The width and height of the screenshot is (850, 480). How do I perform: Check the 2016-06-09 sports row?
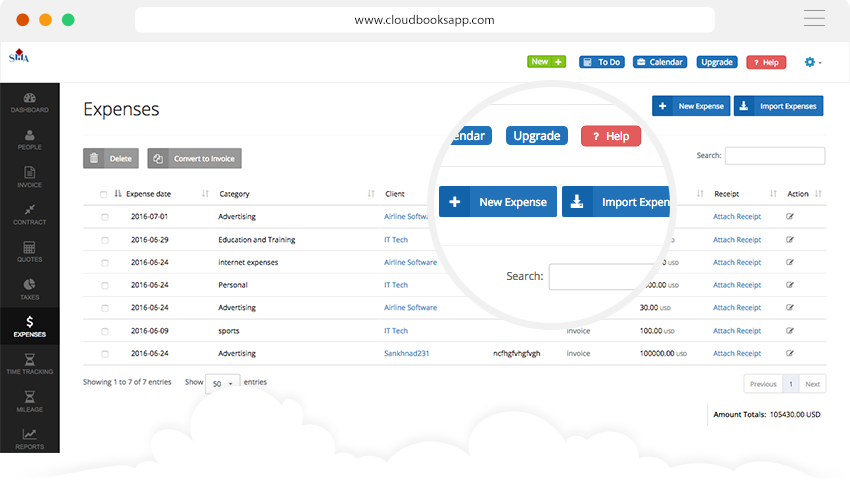[105, 331]
